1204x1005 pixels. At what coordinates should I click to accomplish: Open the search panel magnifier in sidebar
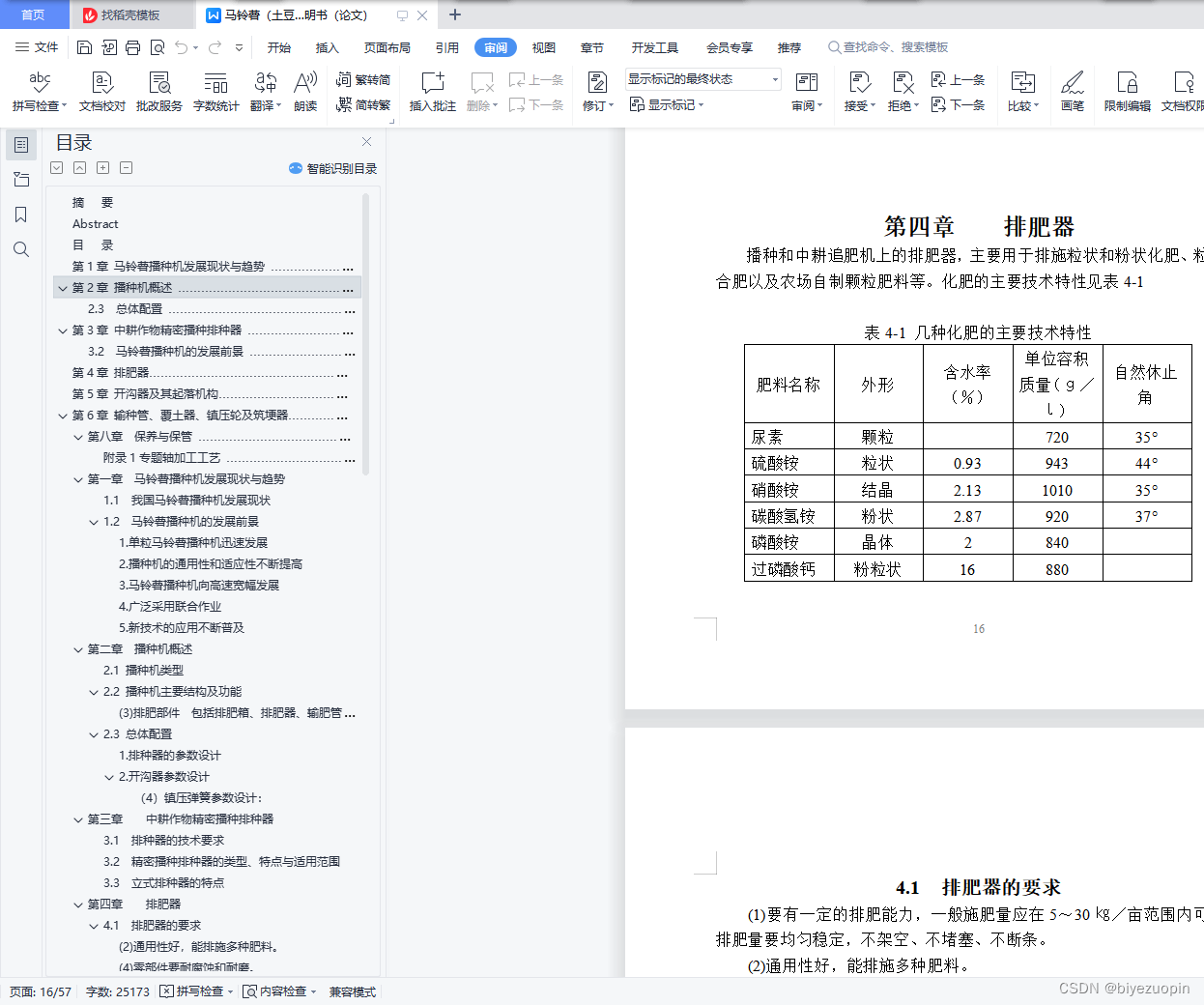click(x=21, y=249)
